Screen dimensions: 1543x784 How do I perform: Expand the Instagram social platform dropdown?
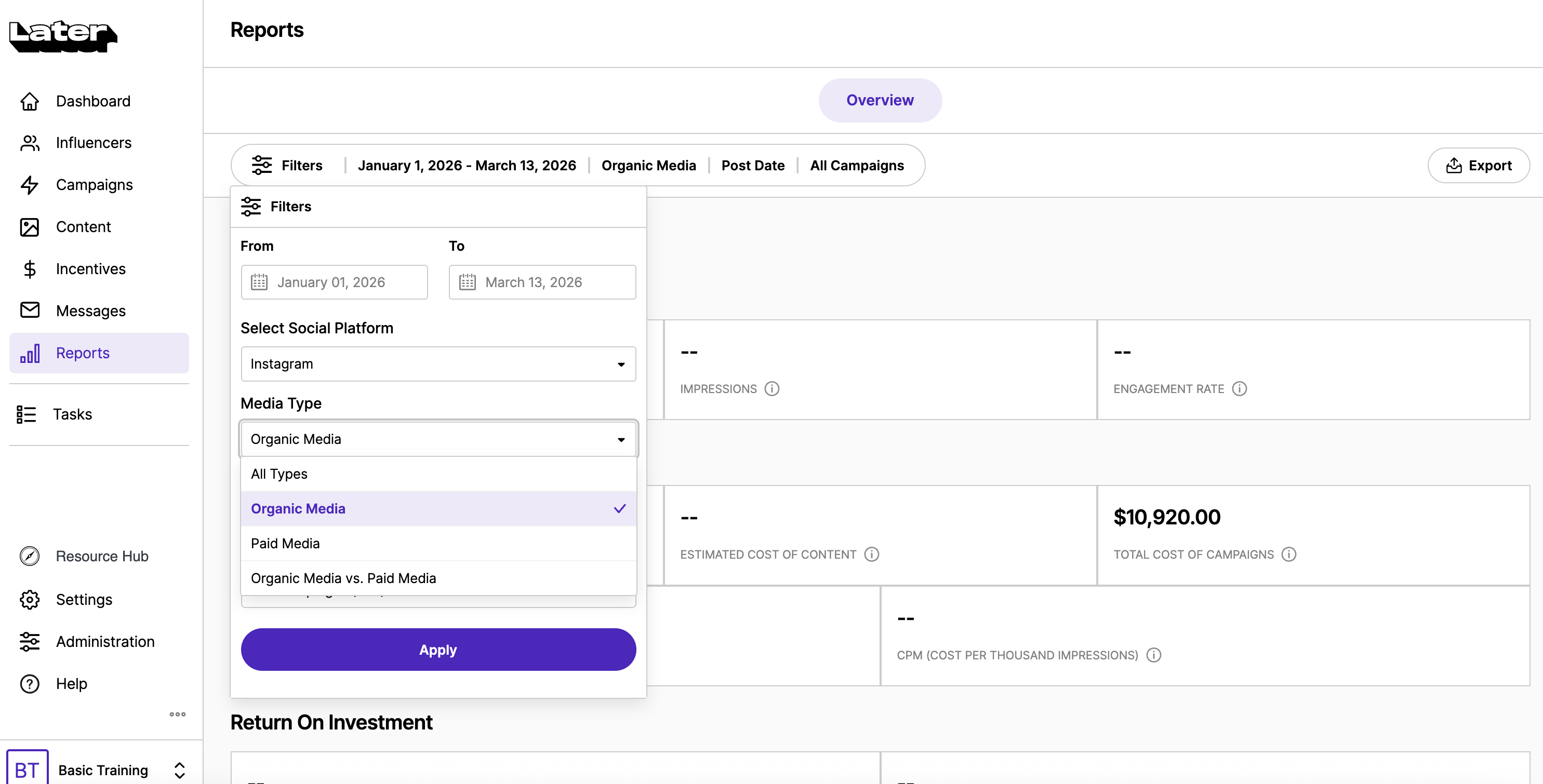click(438, 364)
